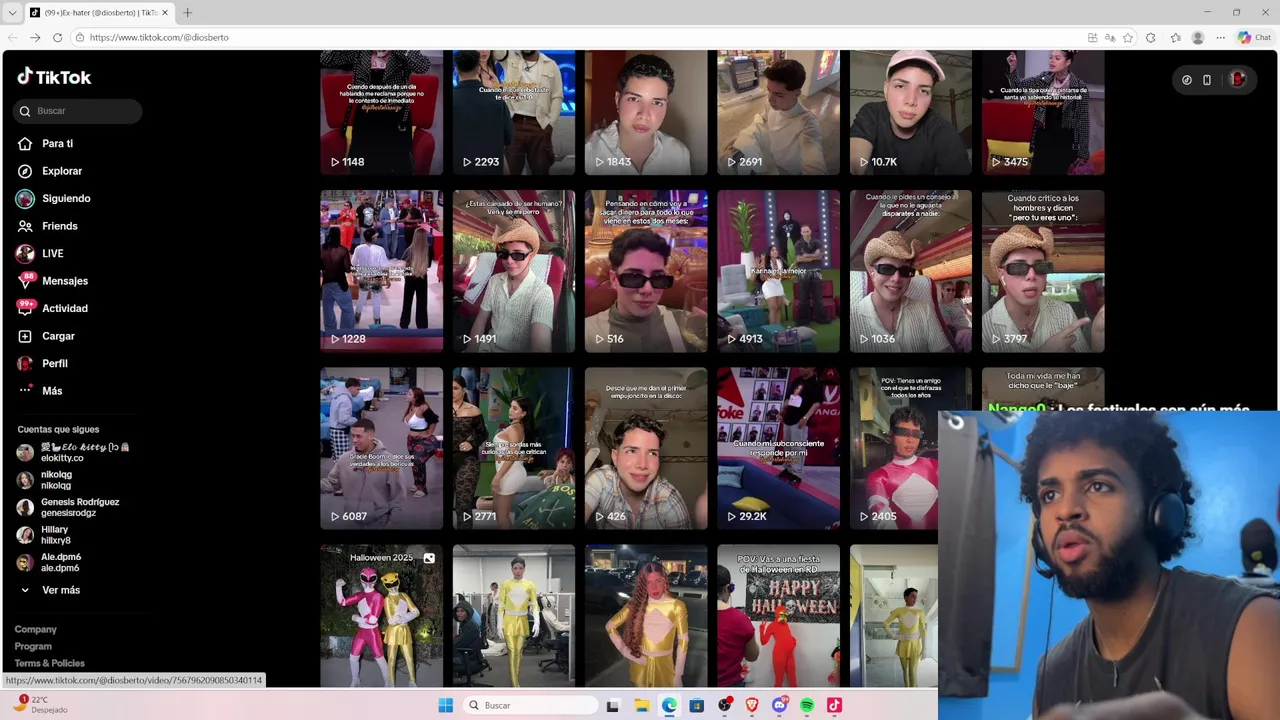
Task: Open Spotify from the taskbar
Action: click(807, 705)
